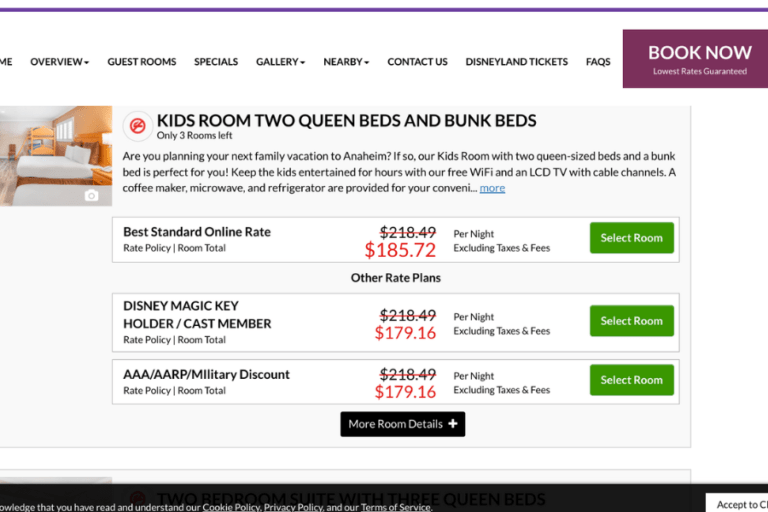Open Room Total for AAA/AARP/Military Discount
The image size is (768, 512).
tap(201, 391)
